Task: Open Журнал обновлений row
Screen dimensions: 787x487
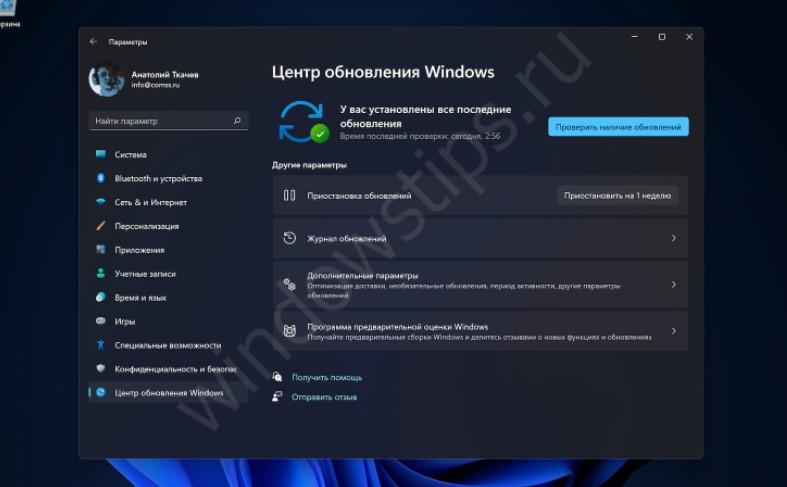Action: tap(480, 238)
